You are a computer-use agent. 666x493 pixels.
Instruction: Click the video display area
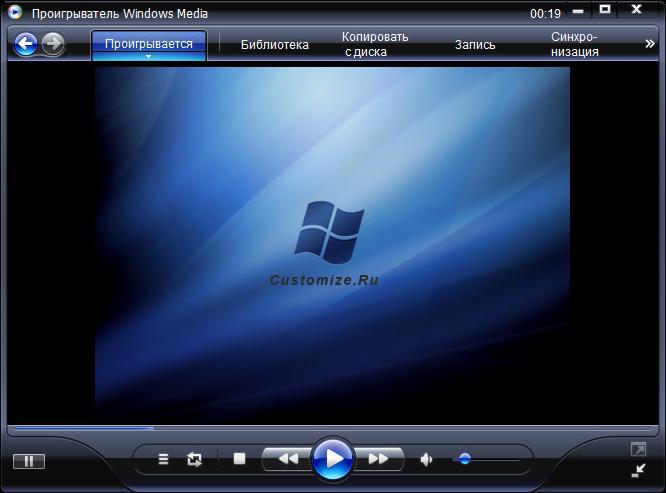(332, 242)
